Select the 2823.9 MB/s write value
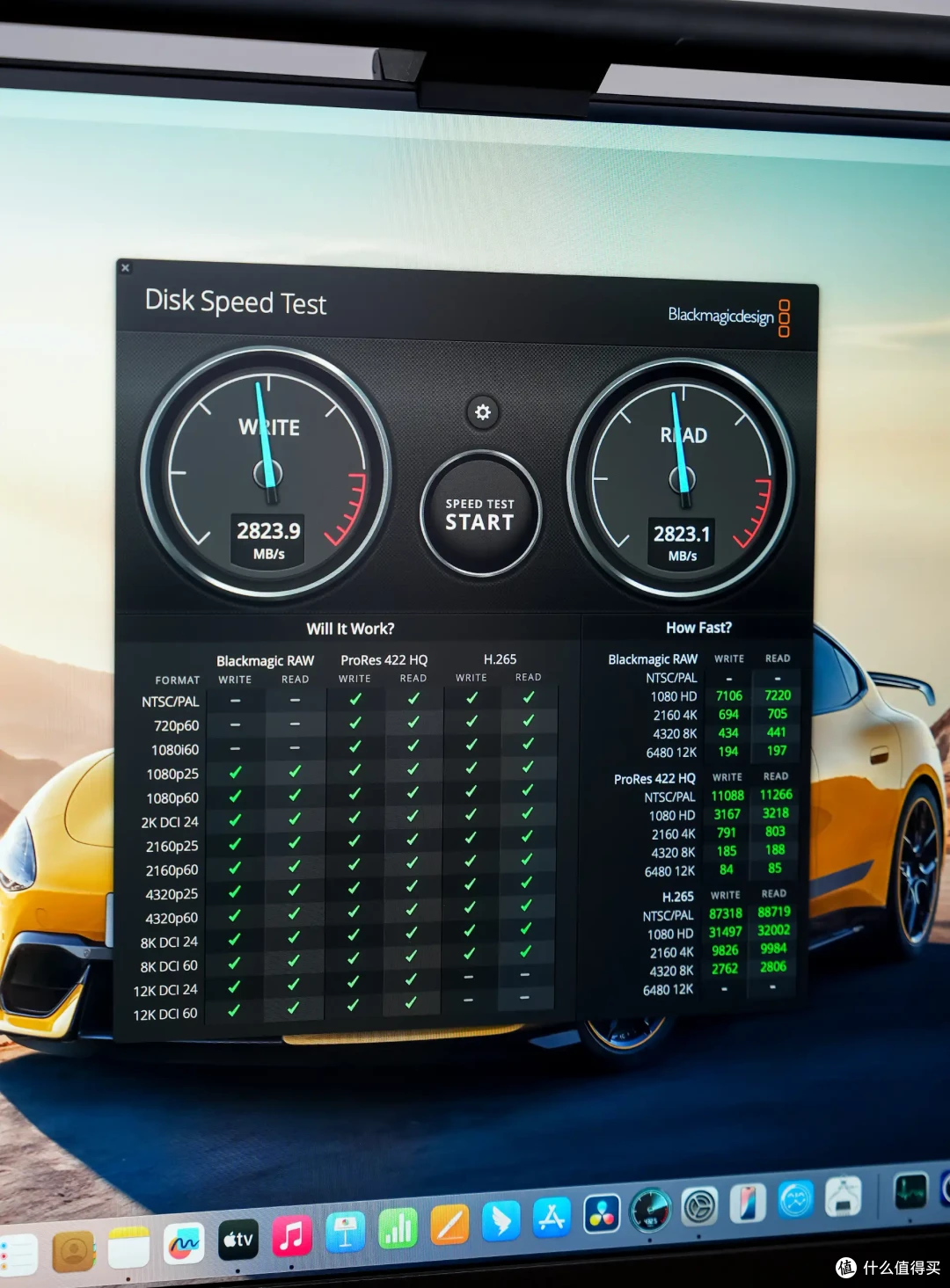Screen dimensions: 950x1288 pyautogui.click(x=268, y=531)
